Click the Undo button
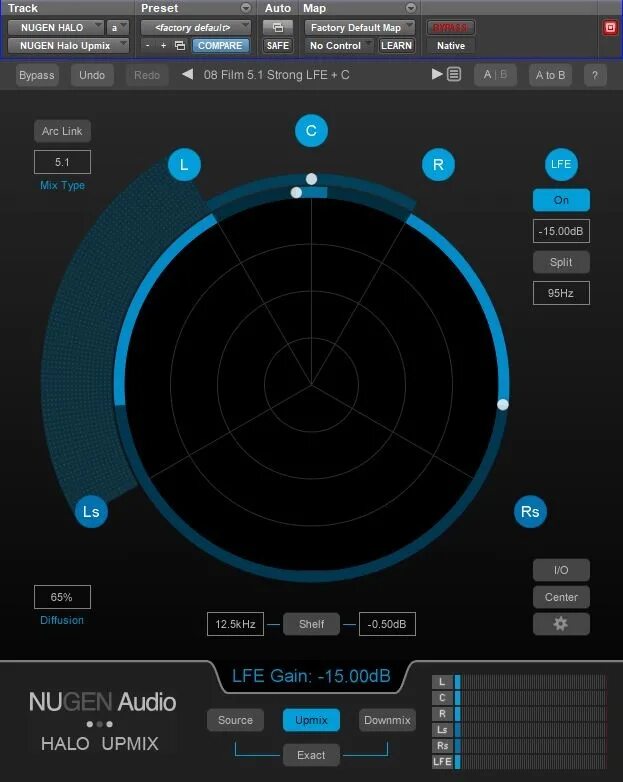This screenshot has height=782, width=623. 92,75
